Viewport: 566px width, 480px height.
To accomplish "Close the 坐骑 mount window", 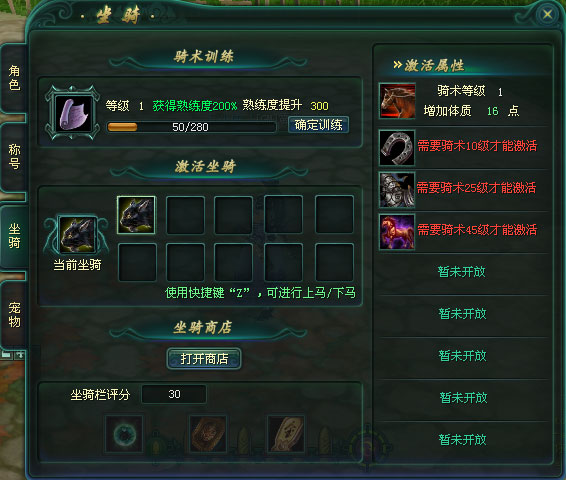I will pos(547,14).
